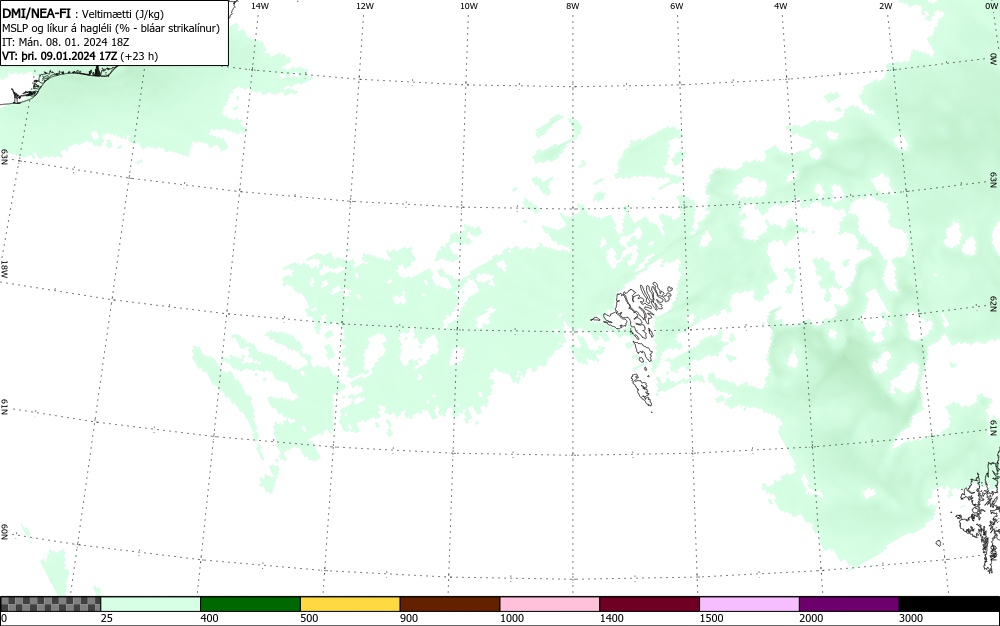Click the legend value 1000

click(x=511, y=618)
